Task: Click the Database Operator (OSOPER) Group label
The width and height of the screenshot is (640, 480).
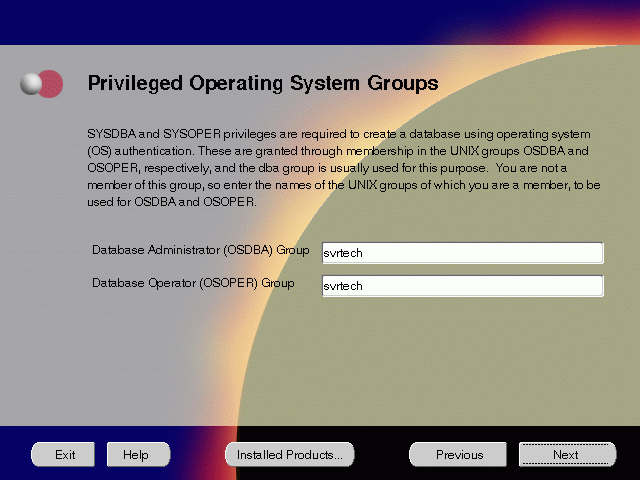Action: (x=193, y=283)
